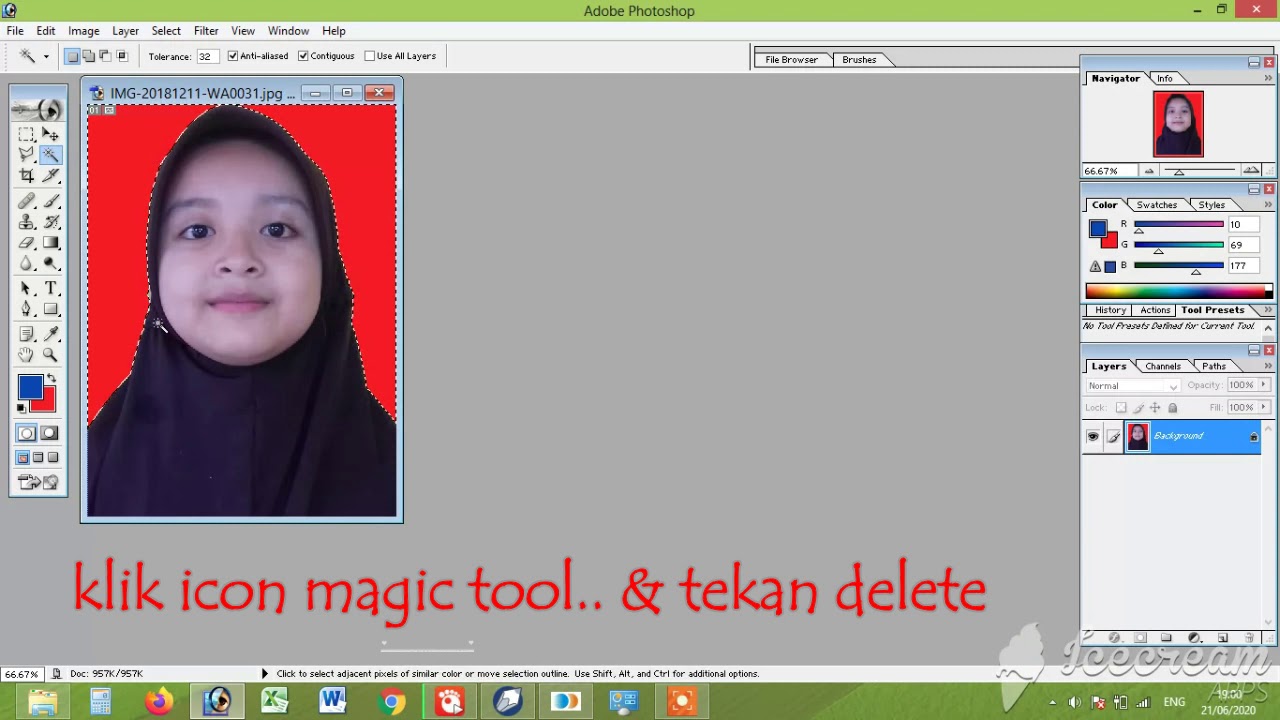This screenshot has width=1280, height=720.
Task: Toggle the Anti-aliased checkbox
Action: pos(233,56)
